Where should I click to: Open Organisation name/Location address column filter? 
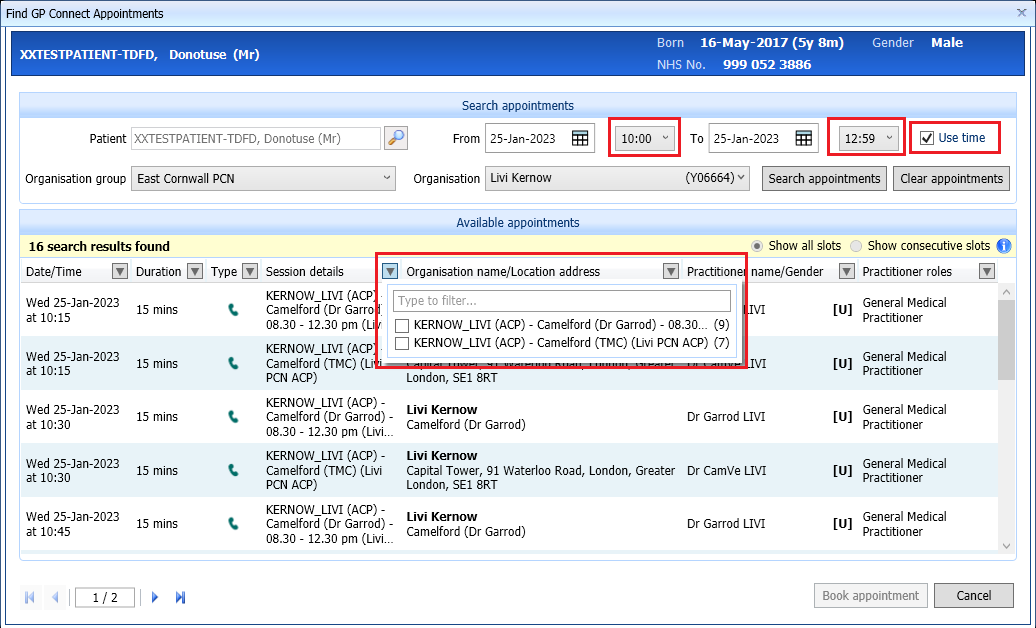(671, 271)
